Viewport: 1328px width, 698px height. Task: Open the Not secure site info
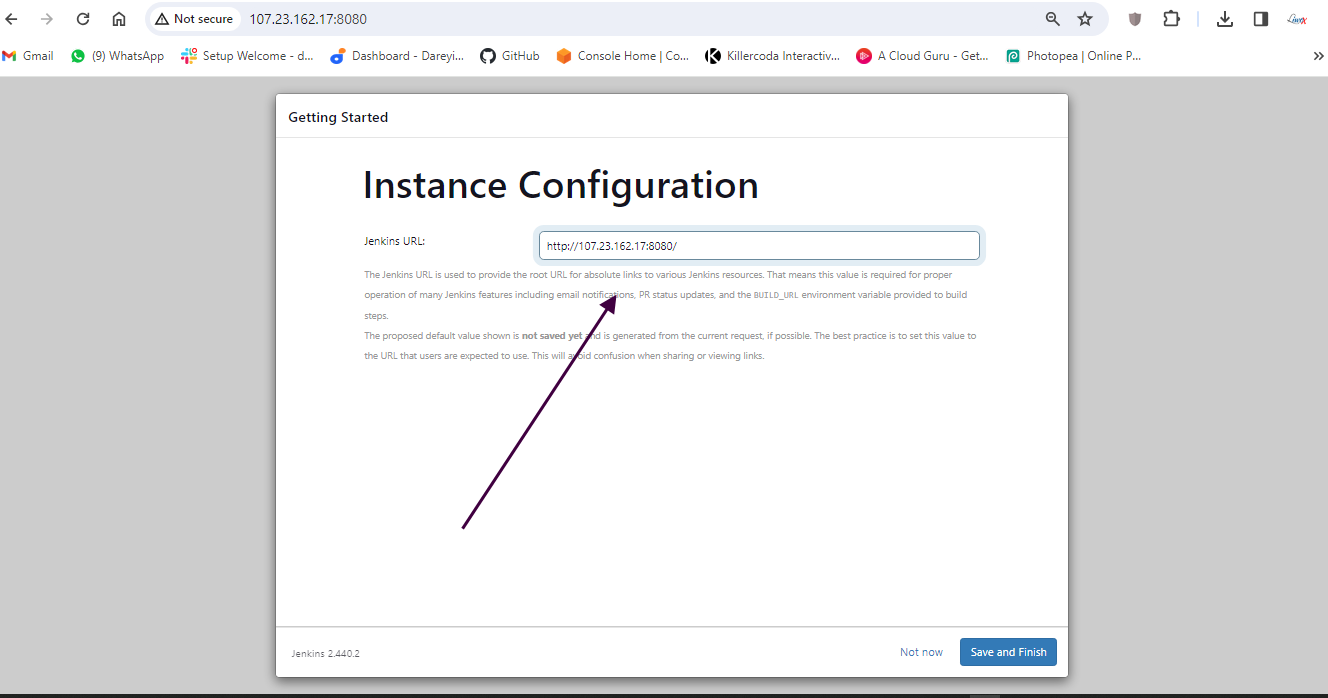coord(194,19)
